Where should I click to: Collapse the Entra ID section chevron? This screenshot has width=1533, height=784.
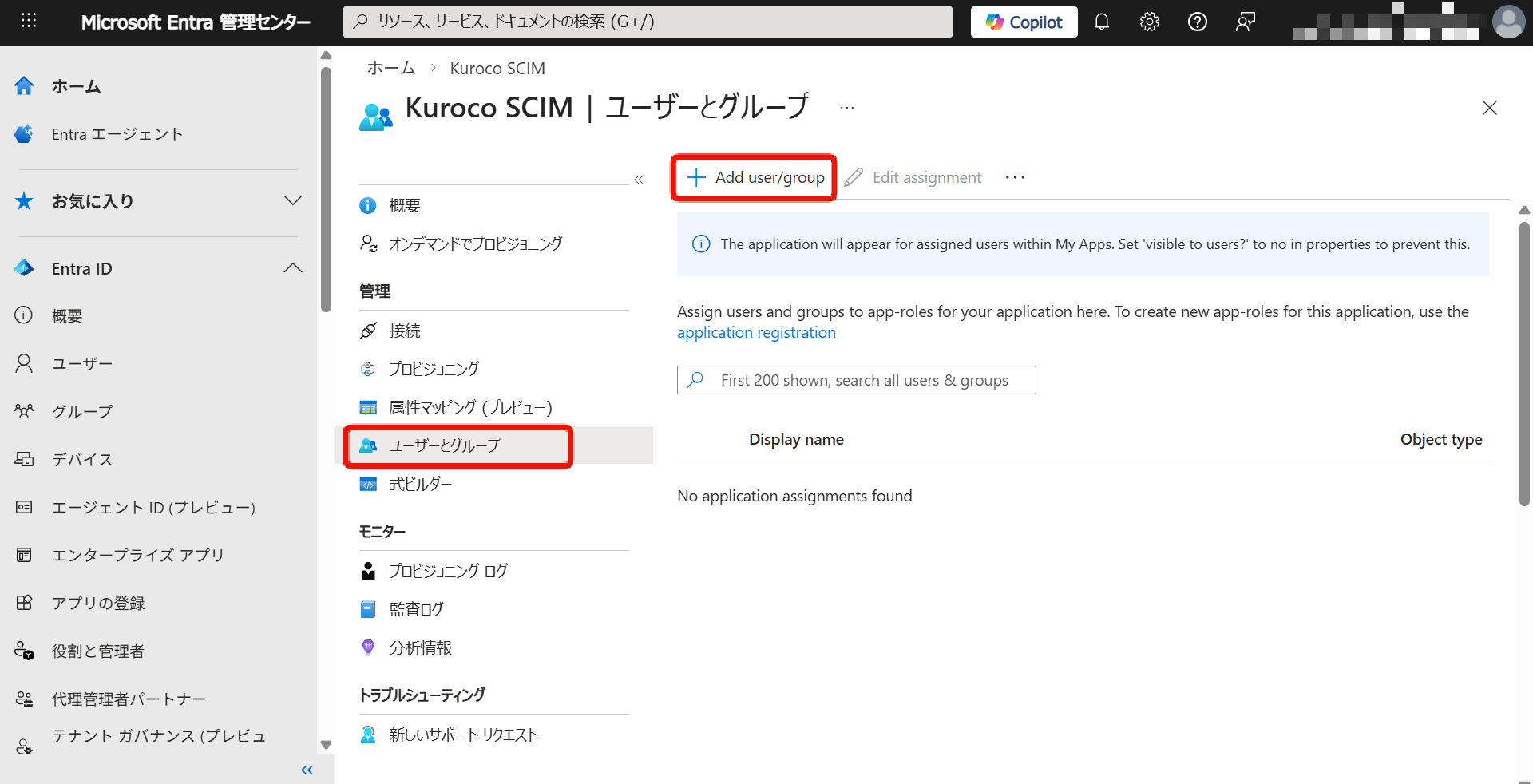(x=292, y=268)
